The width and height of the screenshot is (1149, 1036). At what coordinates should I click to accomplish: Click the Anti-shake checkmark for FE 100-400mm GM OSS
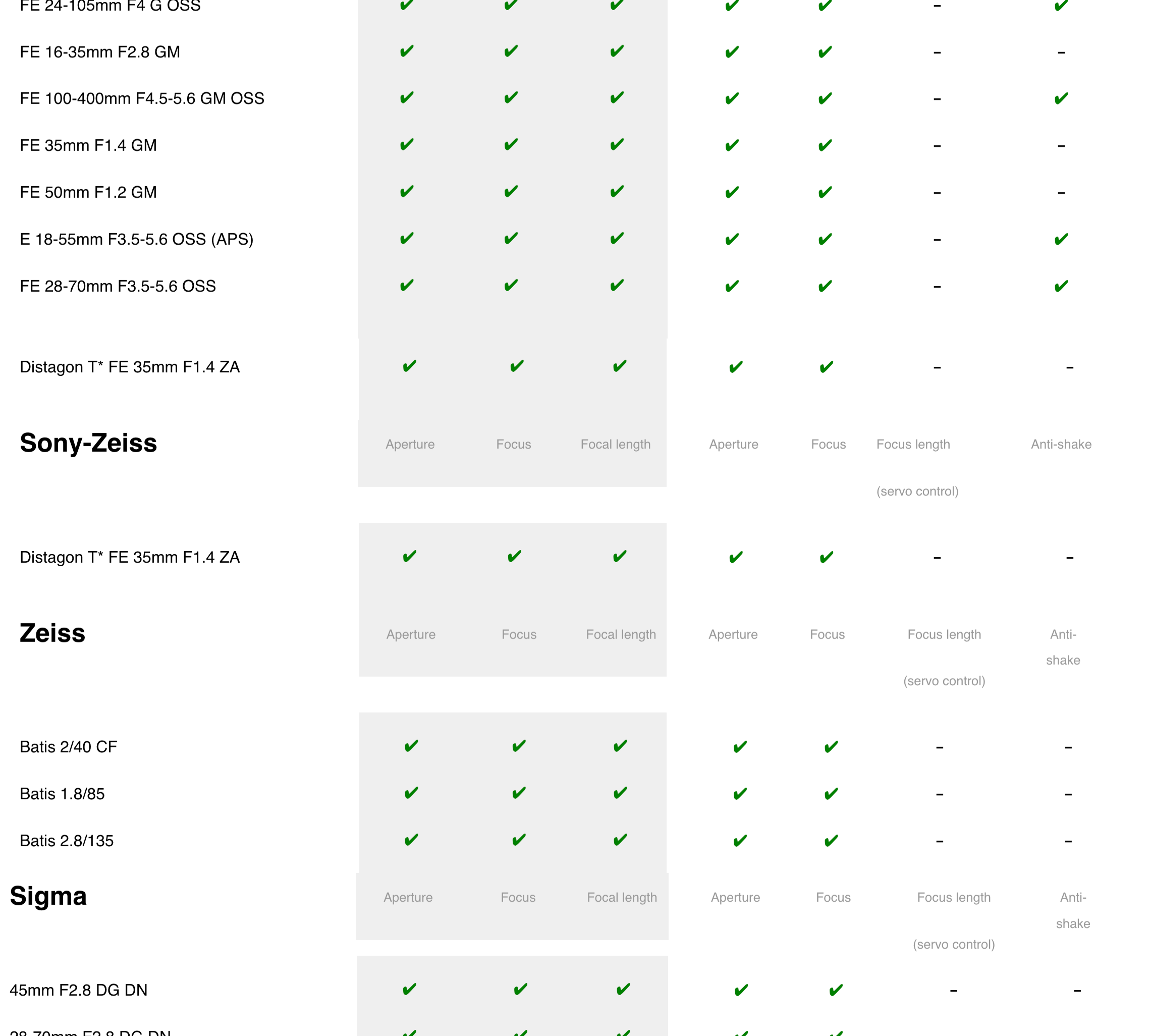pyautogui.click(x=1061, y=98)
